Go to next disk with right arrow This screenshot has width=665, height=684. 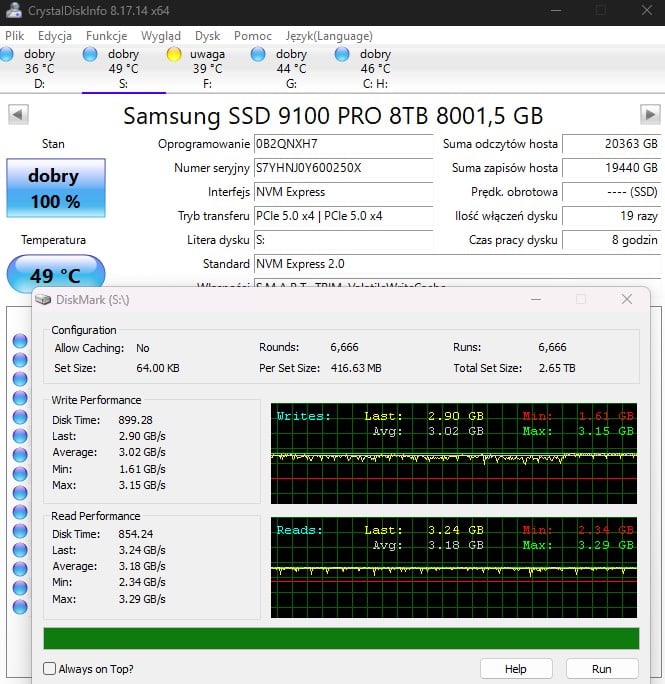[x=649, y=114]
